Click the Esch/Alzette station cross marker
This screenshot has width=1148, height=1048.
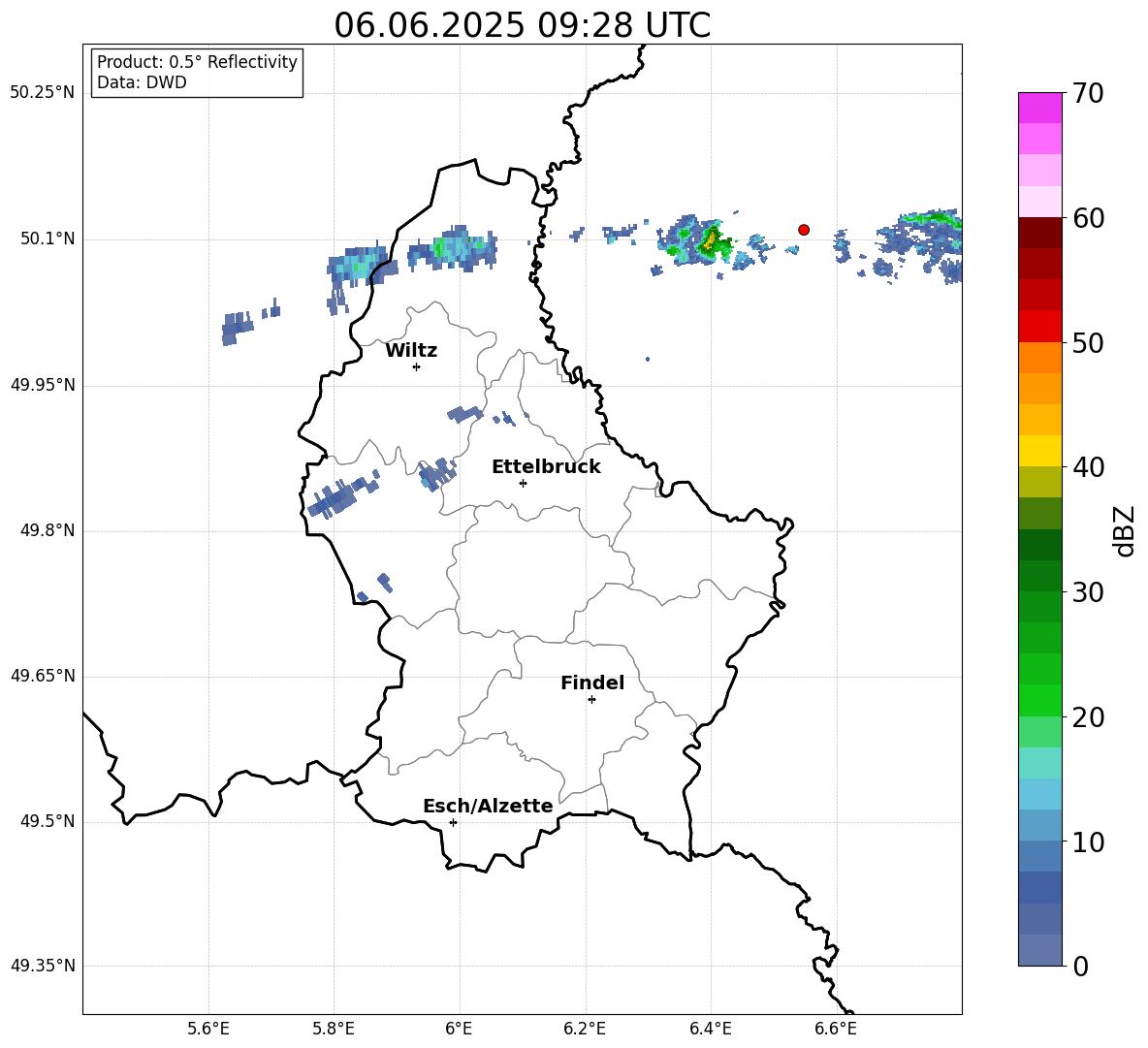(x=453, y=822)
